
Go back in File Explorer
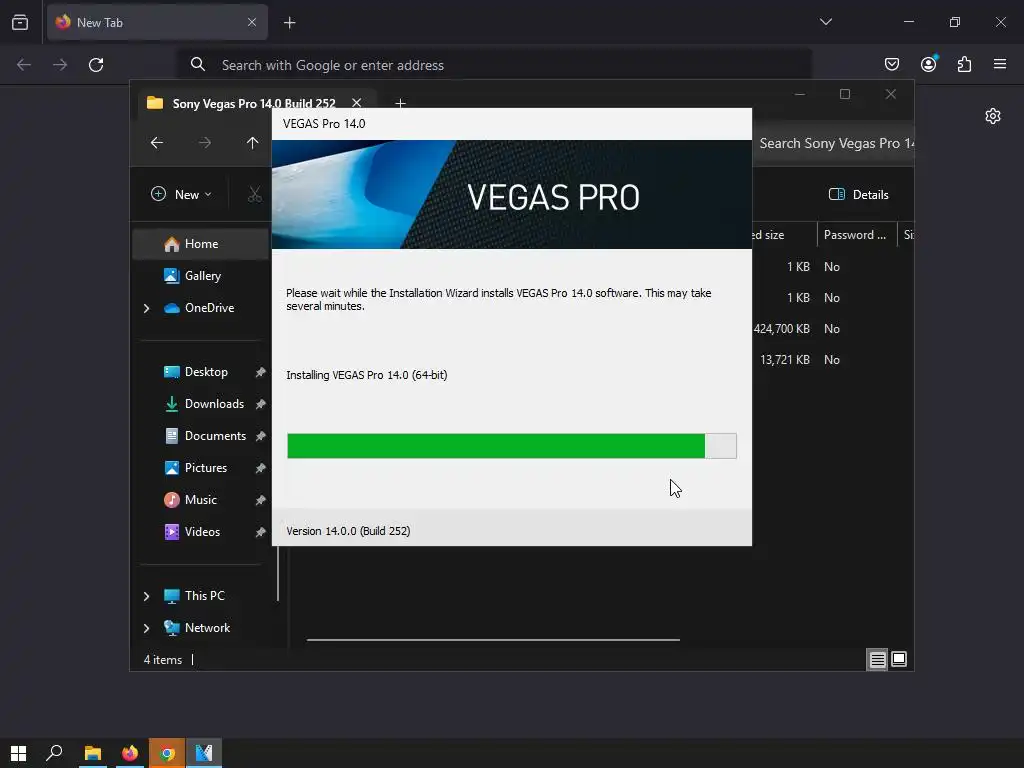[157, 142]
